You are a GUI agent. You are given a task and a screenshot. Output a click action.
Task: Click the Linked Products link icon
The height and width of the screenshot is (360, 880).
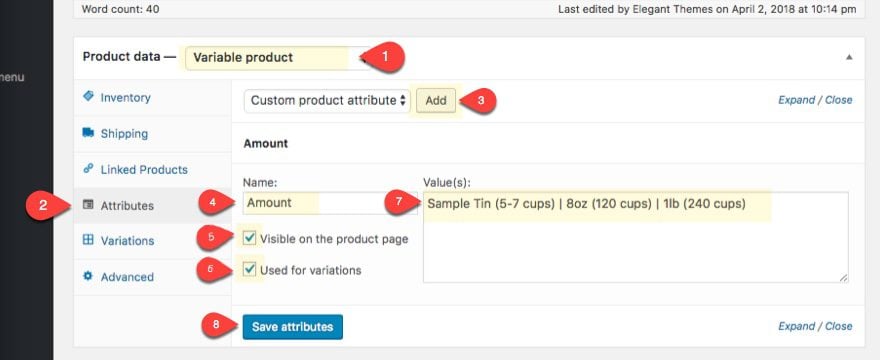coord(88,168)
